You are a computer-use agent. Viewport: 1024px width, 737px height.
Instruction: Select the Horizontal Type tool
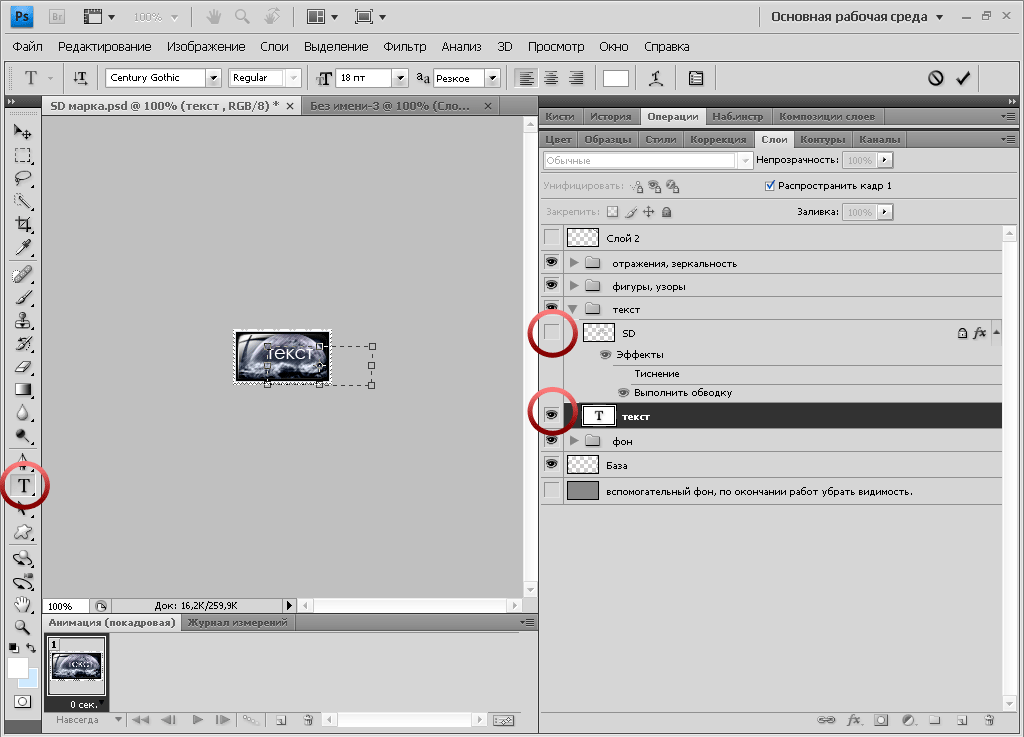pyautogui.click(x=24, y=486)
